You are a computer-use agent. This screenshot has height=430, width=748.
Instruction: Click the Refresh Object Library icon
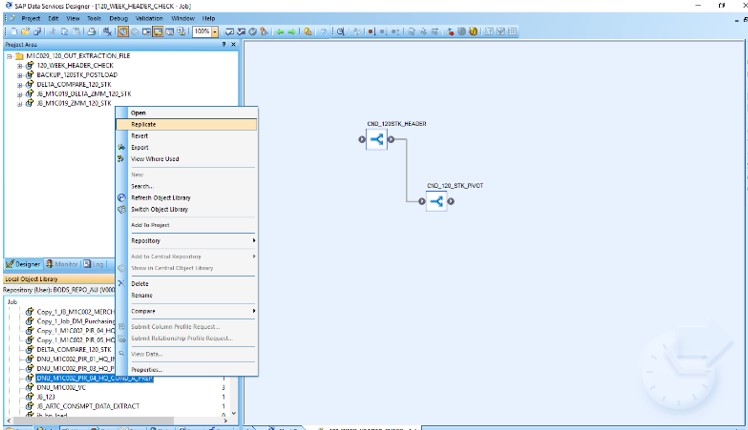[x=121, y=198]
